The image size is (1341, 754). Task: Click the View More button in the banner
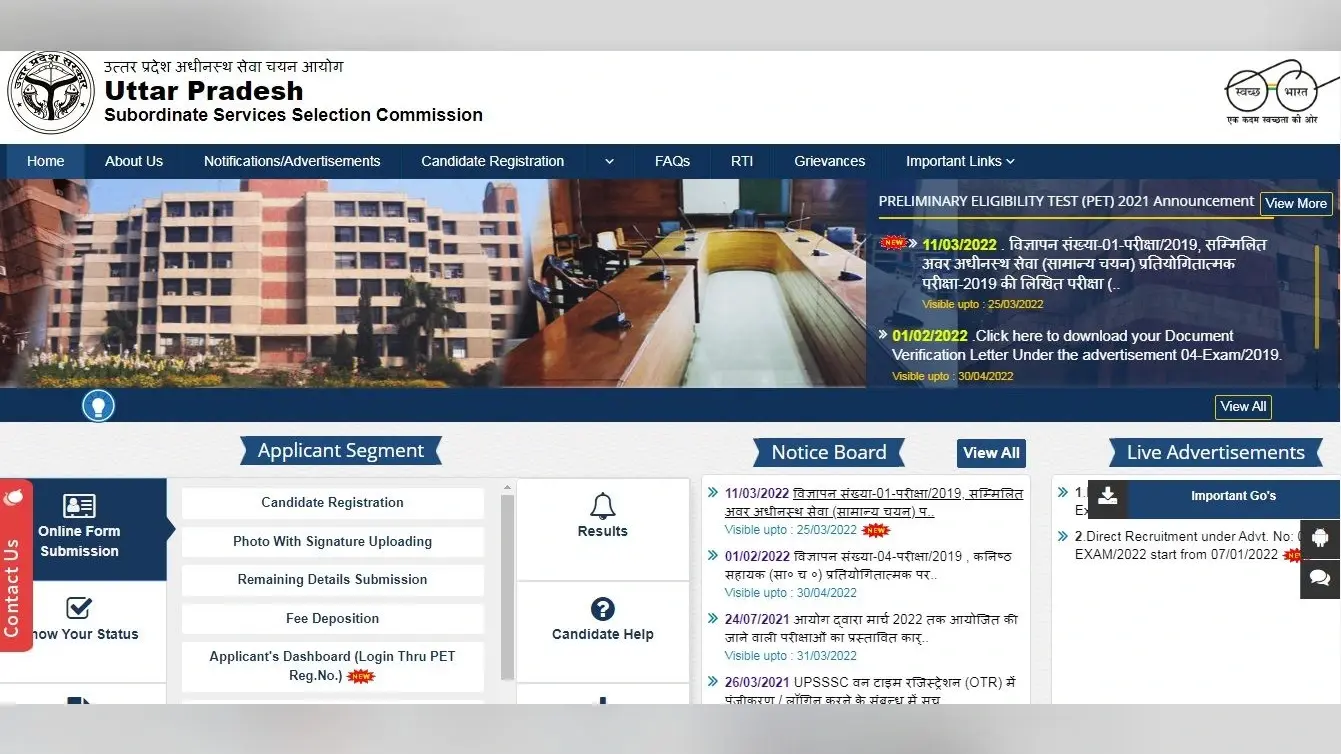(x=1296, y=203)
